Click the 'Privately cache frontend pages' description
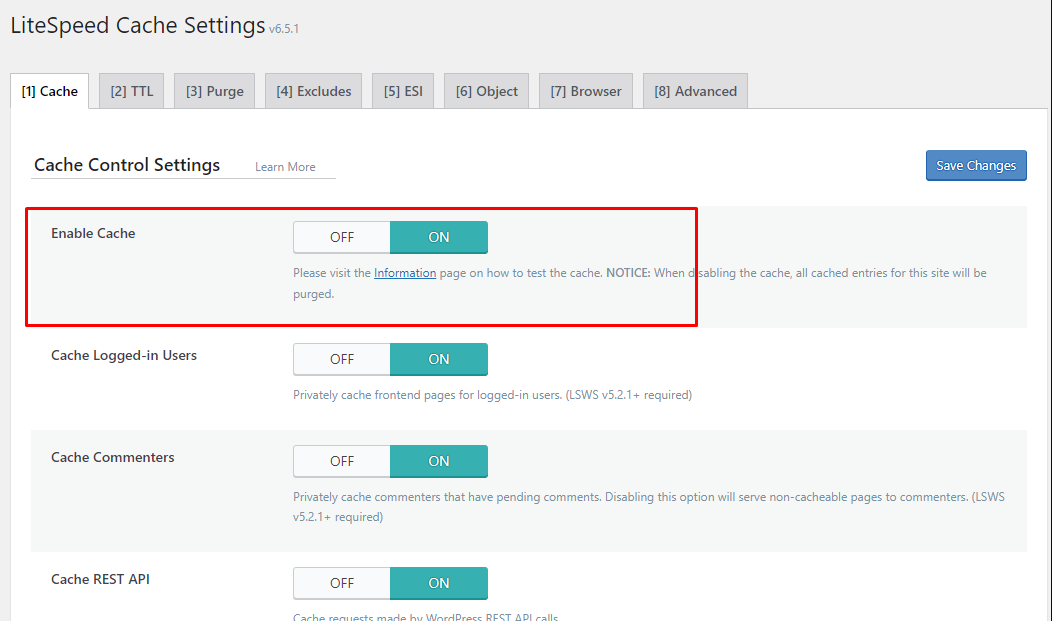1052x621 pixels. coord(492,395)
